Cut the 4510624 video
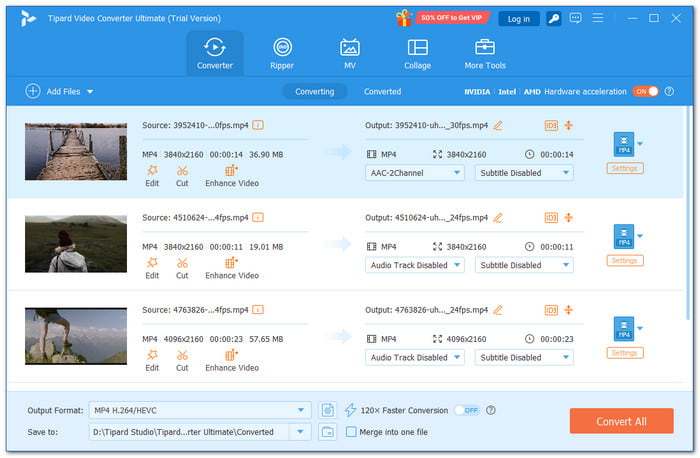 182,269
